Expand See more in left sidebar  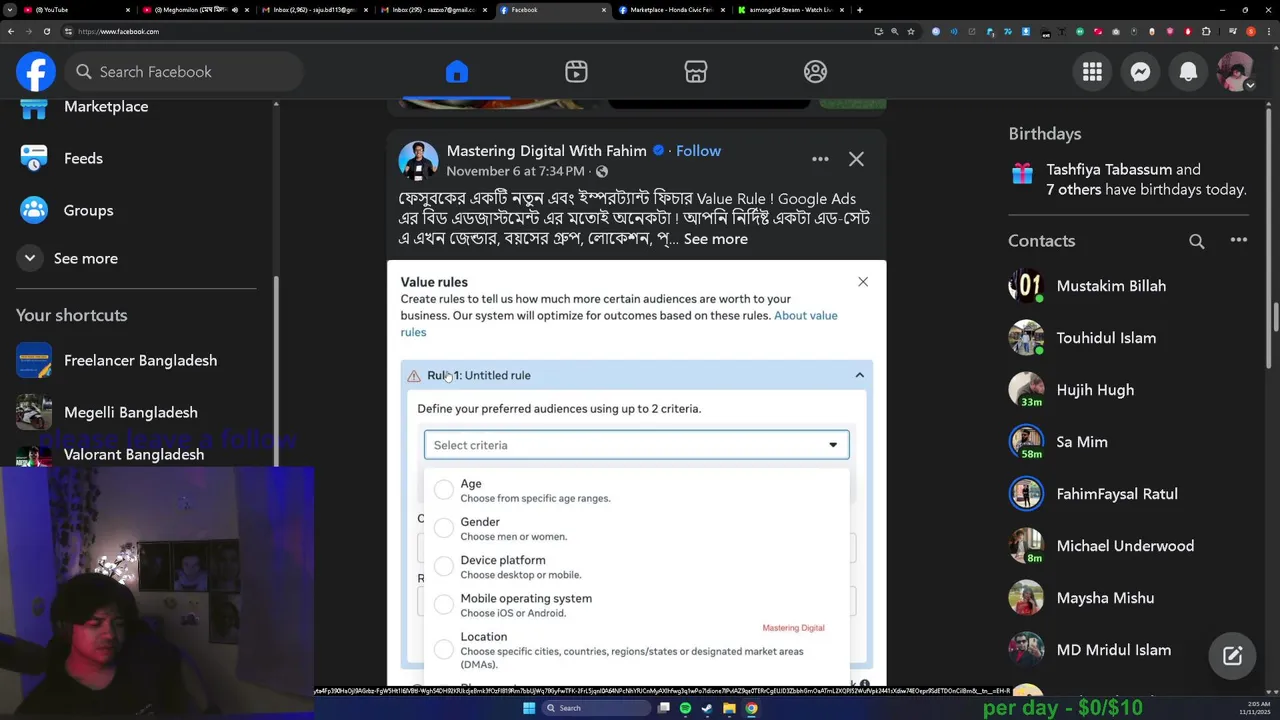(x=85, y=258)
